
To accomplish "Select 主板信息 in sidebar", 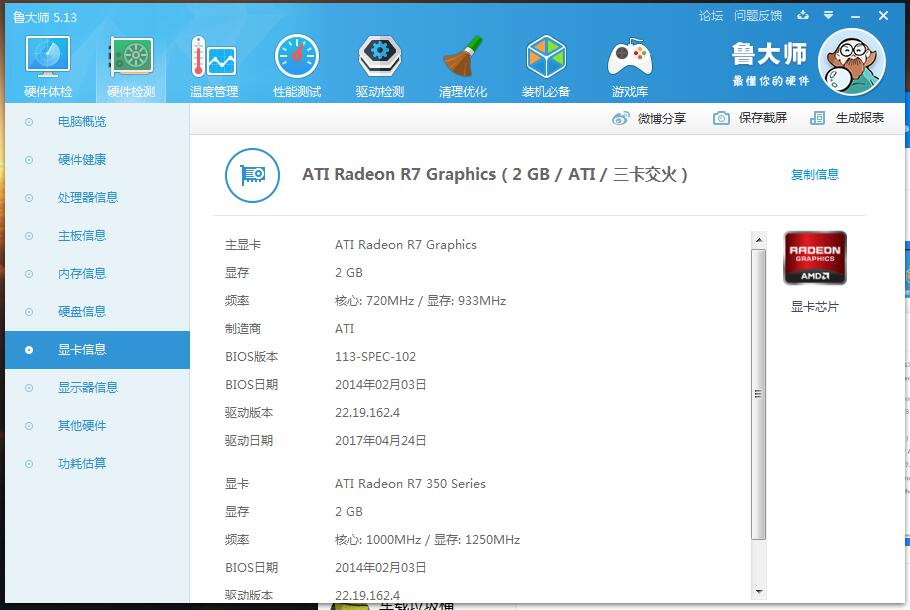I will (98, 236).
